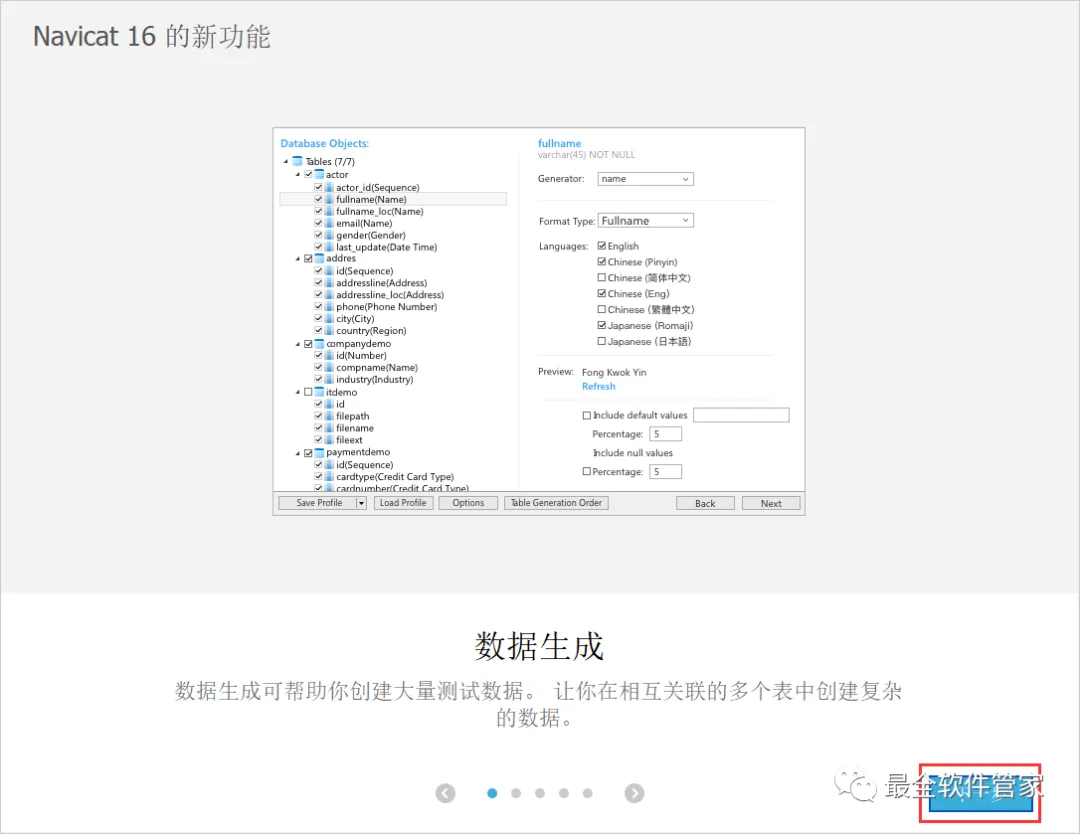Select the first pagination dot
Viewport: 1080px width, 834px height.
coord(492,793)
